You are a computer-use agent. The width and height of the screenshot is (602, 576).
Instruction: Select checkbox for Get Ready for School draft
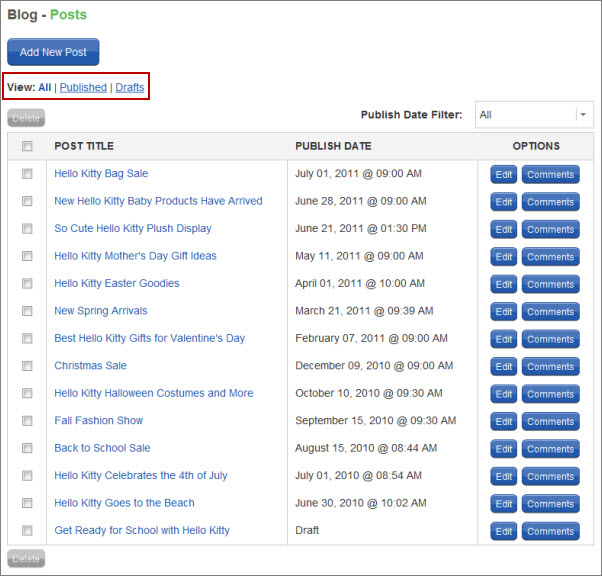[27, 531]
